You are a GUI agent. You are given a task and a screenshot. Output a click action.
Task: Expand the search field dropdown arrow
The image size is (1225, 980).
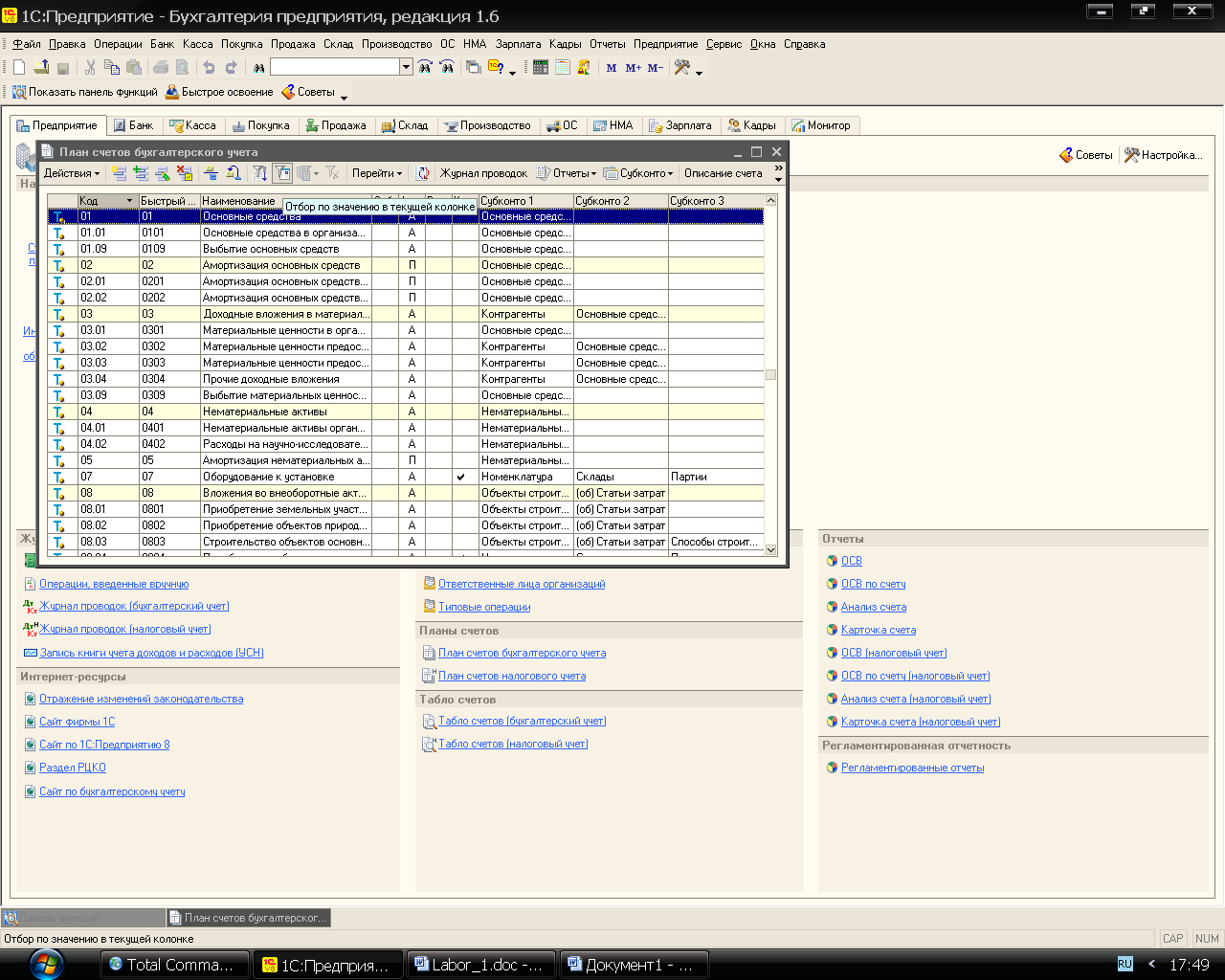(406, 67)
